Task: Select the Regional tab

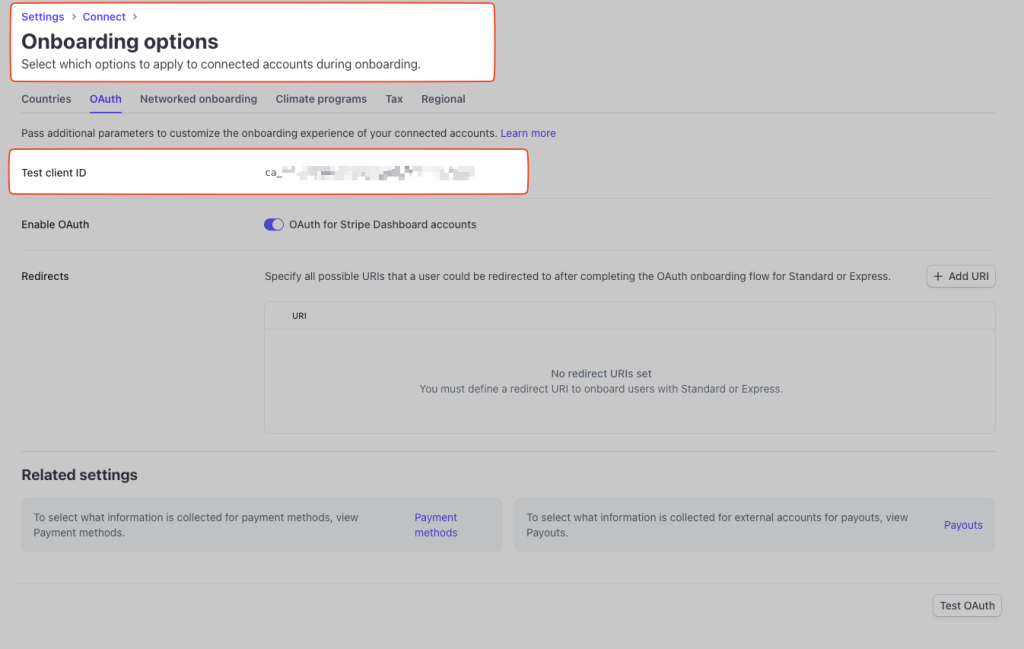Action: tap(443, 99)
